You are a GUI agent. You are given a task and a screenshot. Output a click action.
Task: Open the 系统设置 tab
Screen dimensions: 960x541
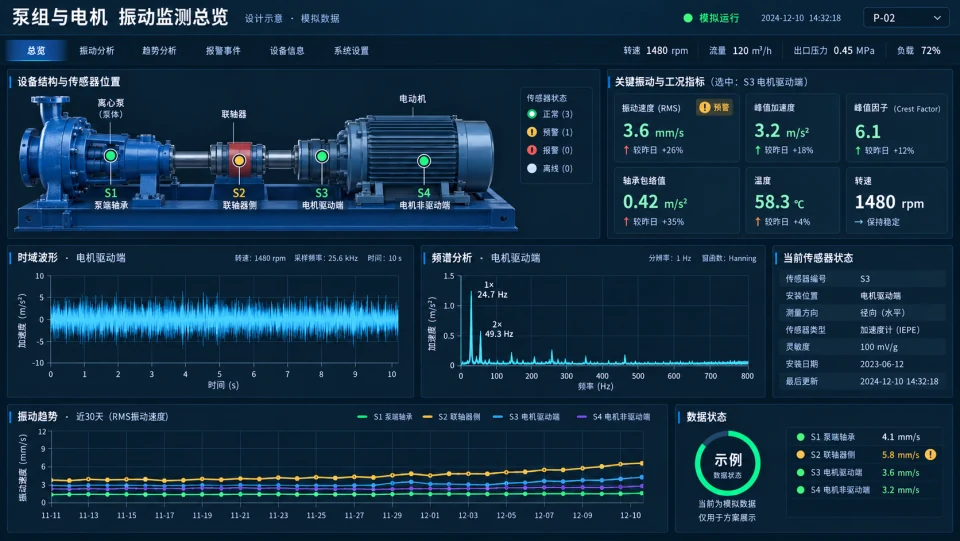click(x=351, y=51)
